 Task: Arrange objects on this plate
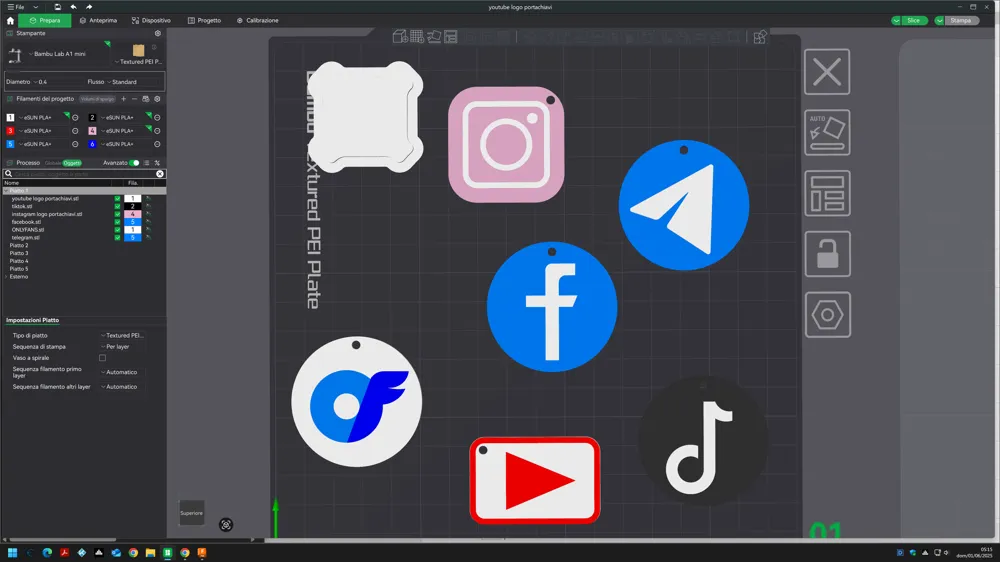click(827, 193)
